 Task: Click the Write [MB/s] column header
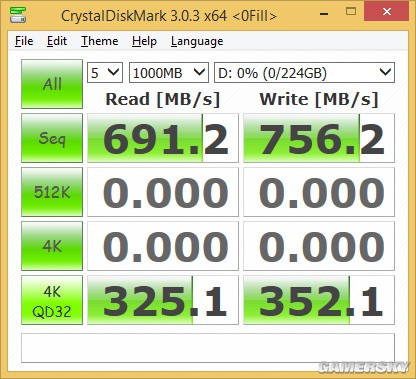pos(319,99)
